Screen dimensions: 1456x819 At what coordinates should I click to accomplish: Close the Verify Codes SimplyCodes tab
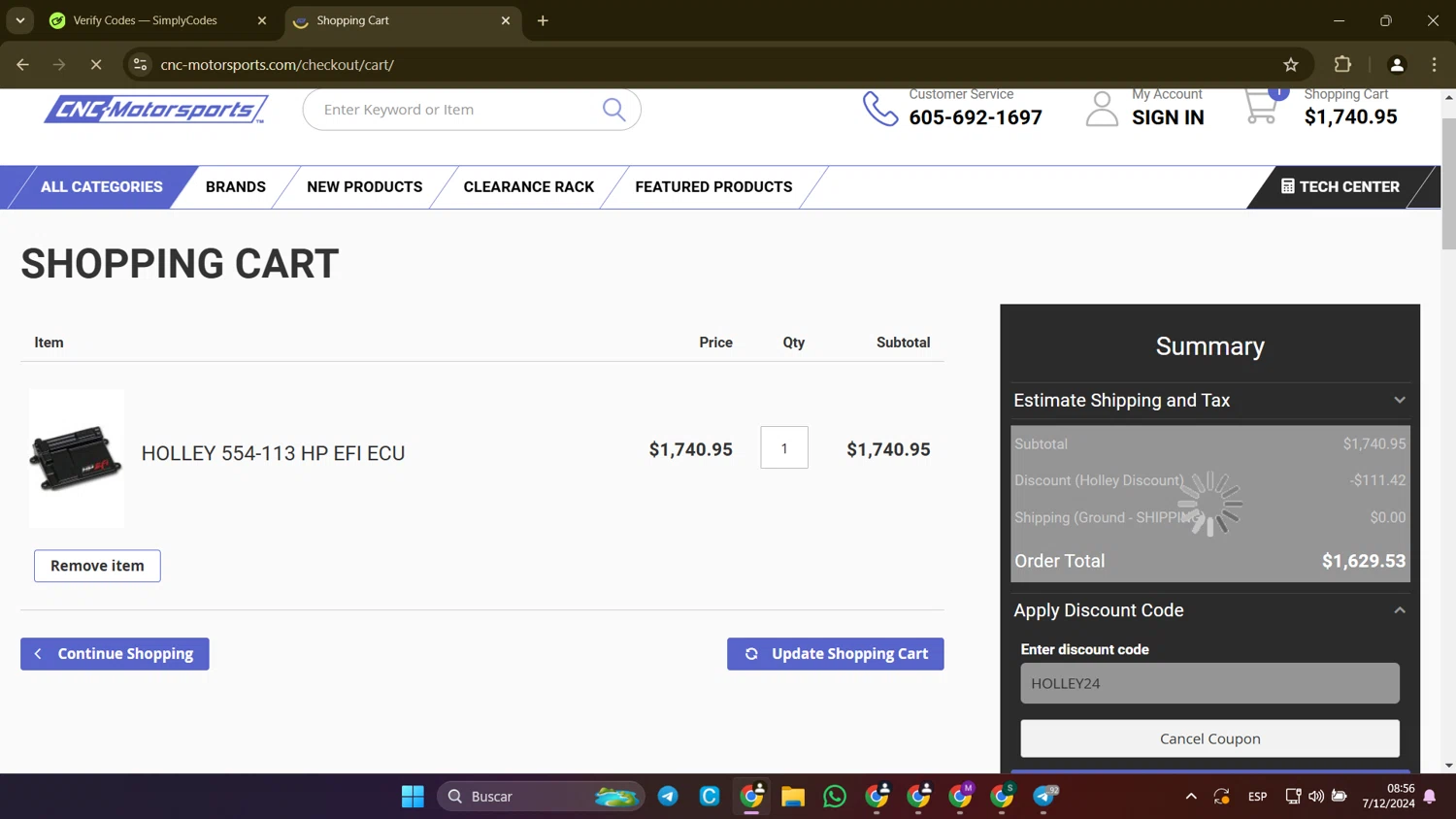[x=261, y=20]
